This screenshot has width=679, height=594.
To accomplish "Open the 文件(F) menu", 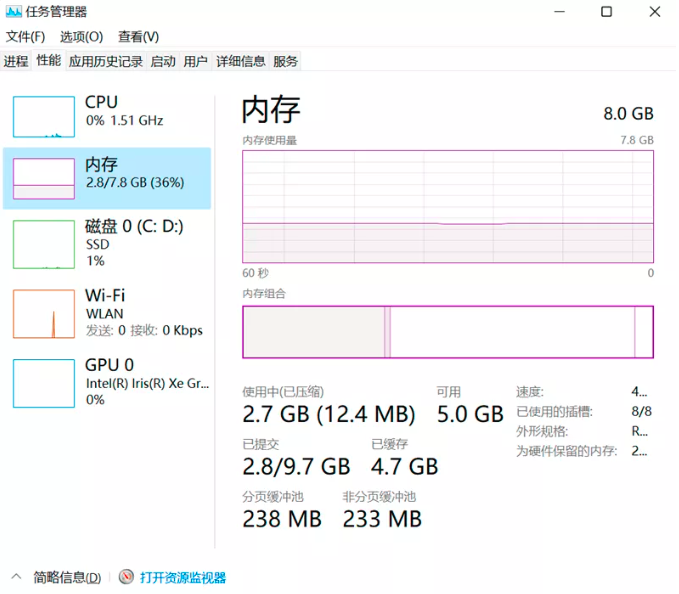I will pos(26,37).
